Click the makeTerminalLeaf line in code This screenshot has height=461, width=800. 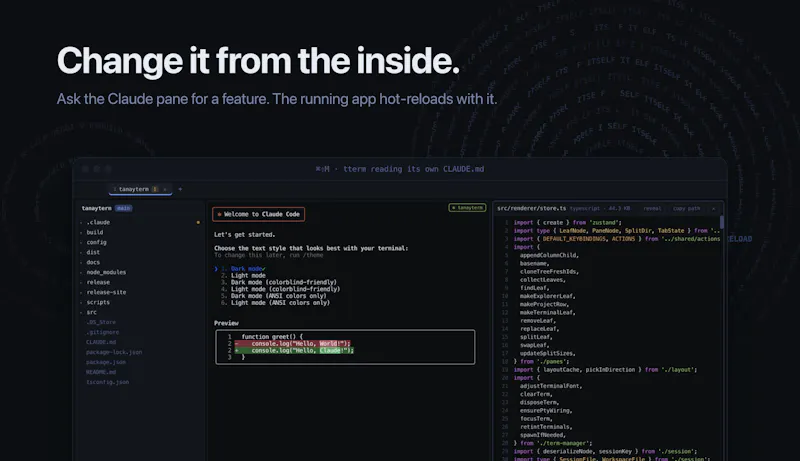(x=547, y=312)
